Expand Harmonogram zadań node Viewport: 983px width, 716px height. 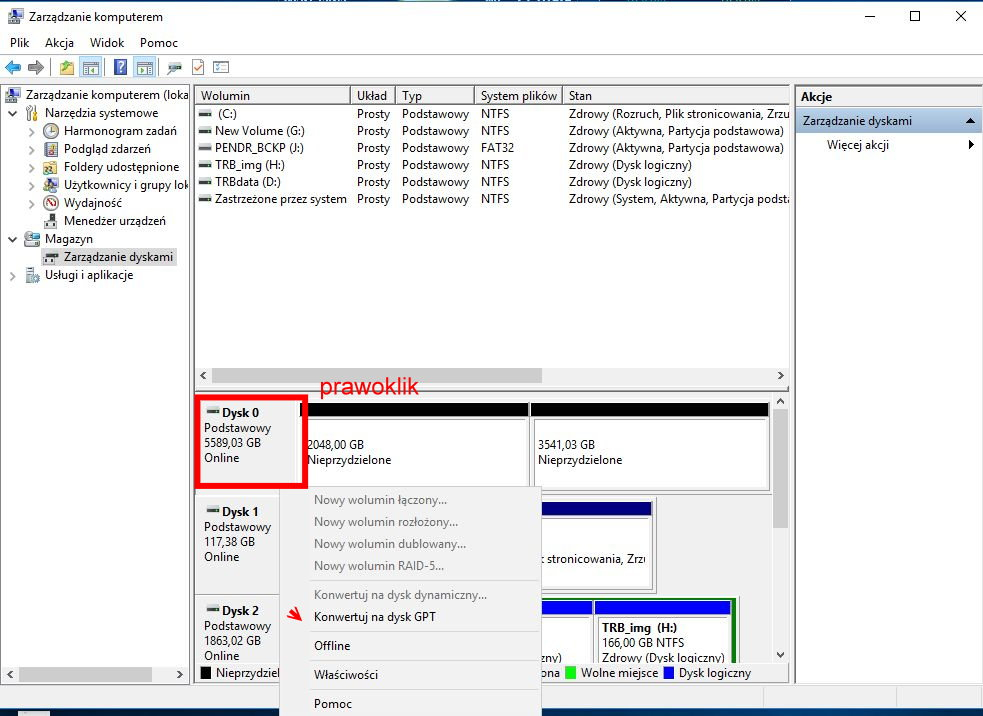tap(31, 132)
